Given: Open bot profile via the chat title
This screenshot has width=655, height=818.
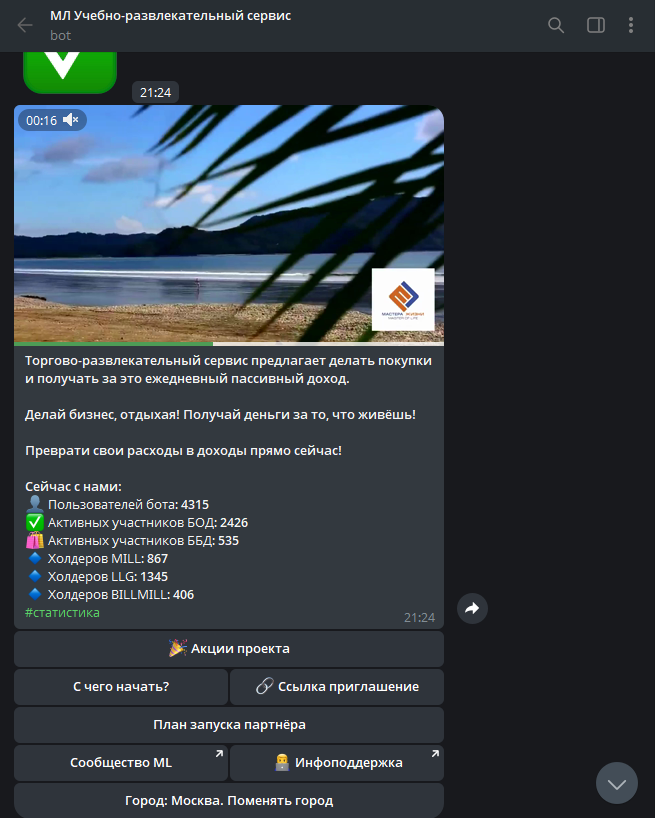Looking at the screenshot, I should [x=171, y=16].
